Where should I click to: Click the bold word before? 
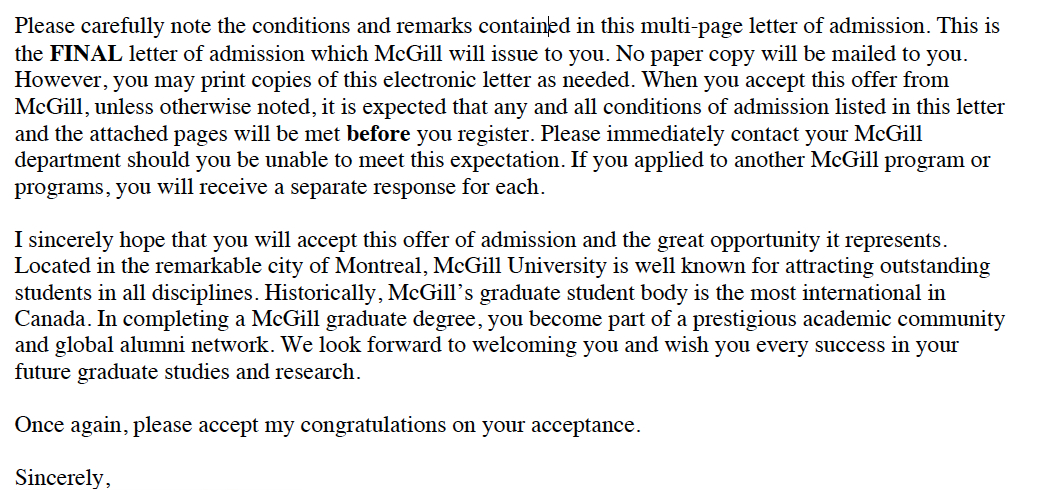click(378, 133)
